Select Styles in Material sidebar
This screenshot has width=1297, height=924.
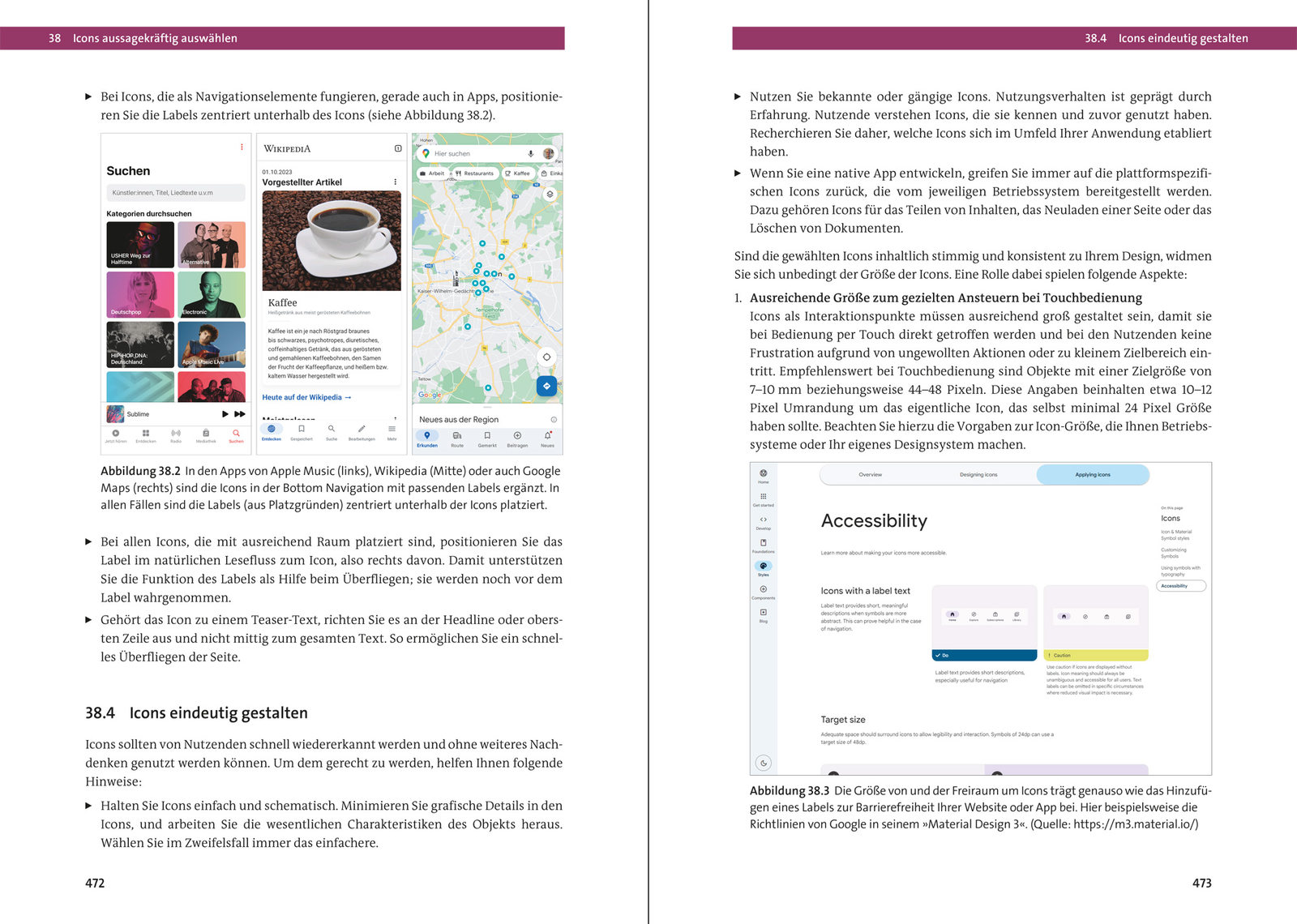click(764, 569)
